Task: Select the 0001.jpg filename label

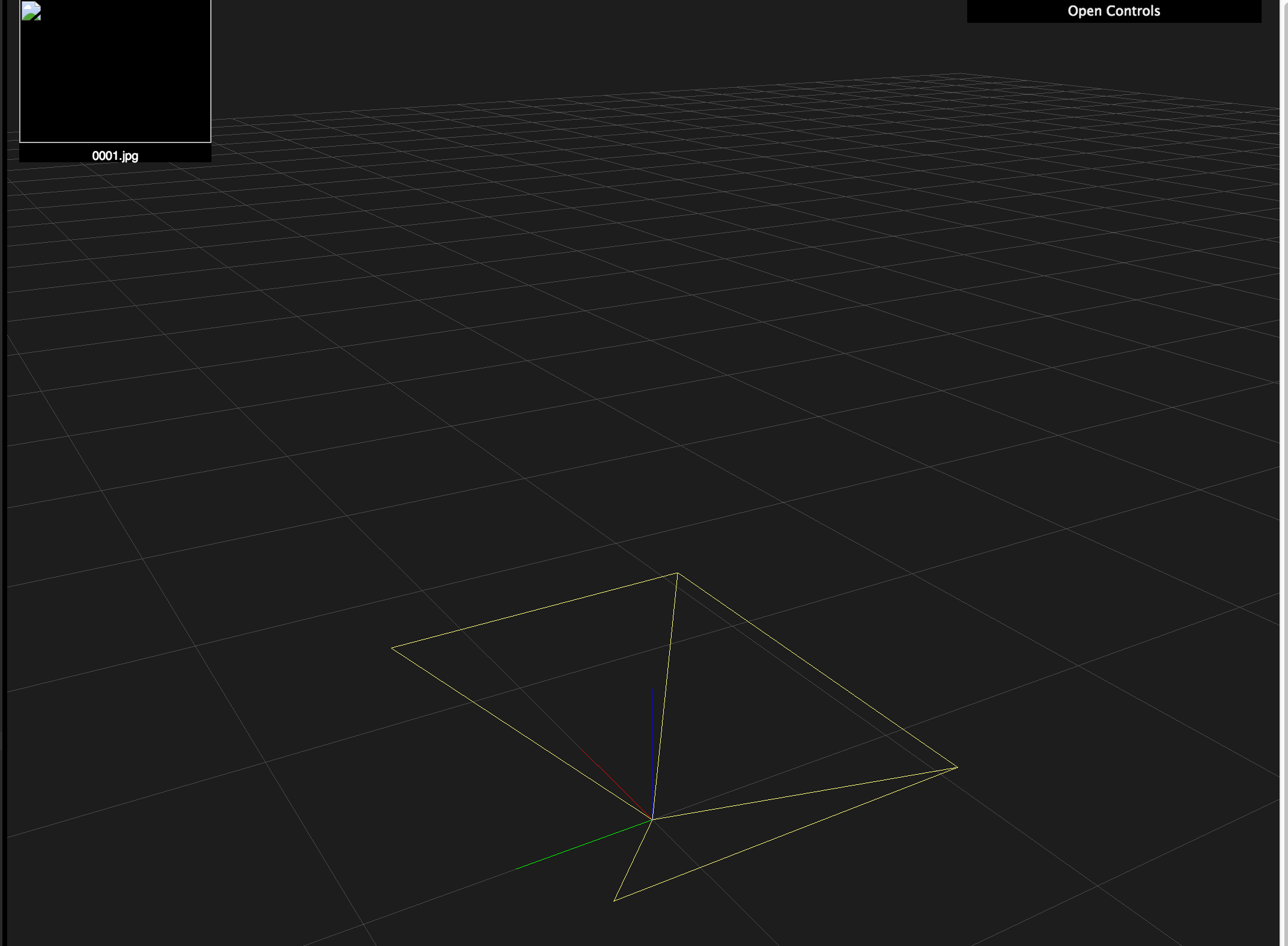Action: click(115, 156)
